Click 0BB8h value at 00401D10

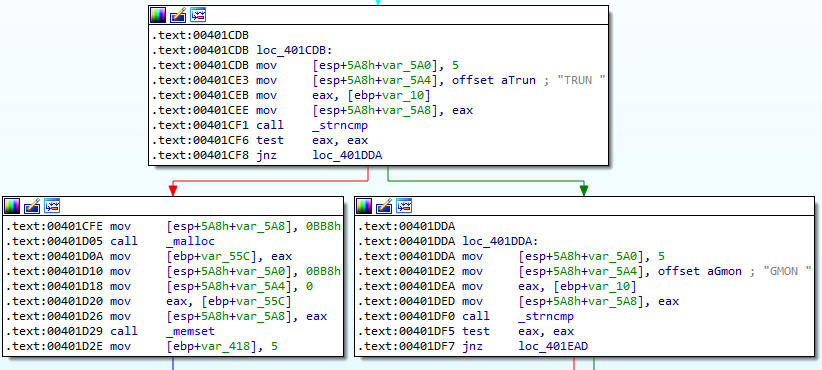[323, 271]
